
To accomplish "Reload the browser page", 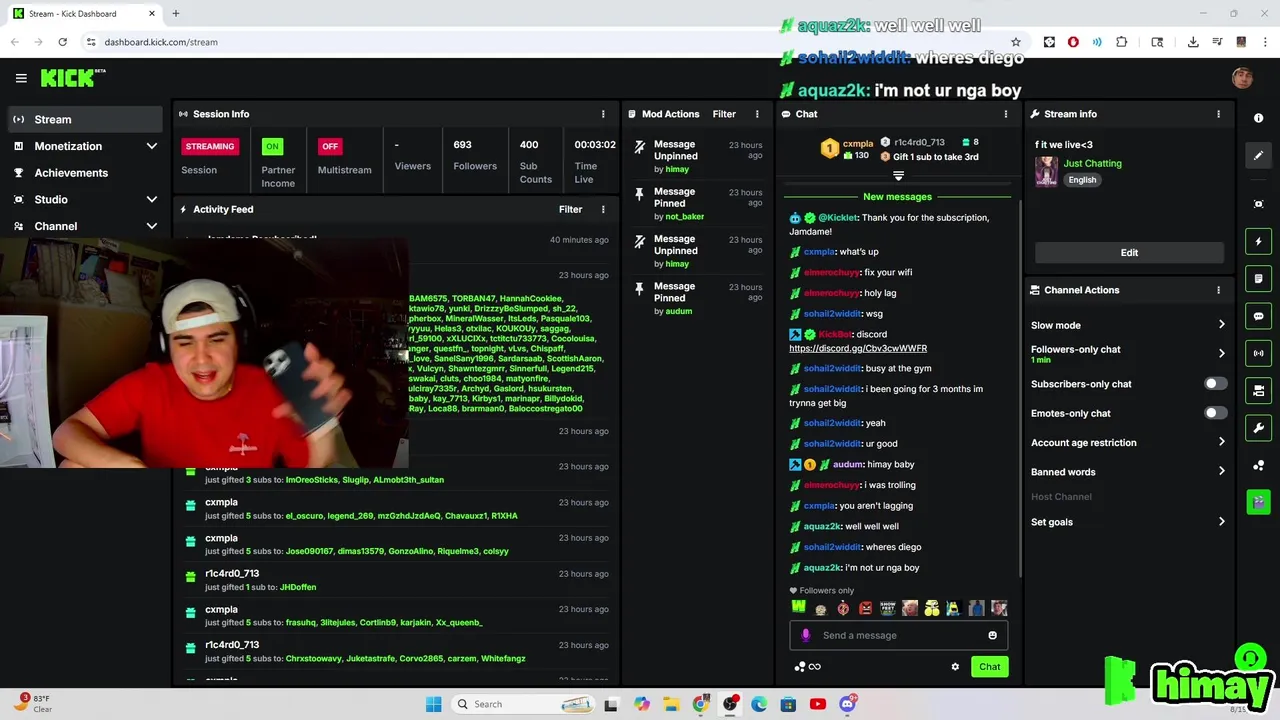I will 62,42.
